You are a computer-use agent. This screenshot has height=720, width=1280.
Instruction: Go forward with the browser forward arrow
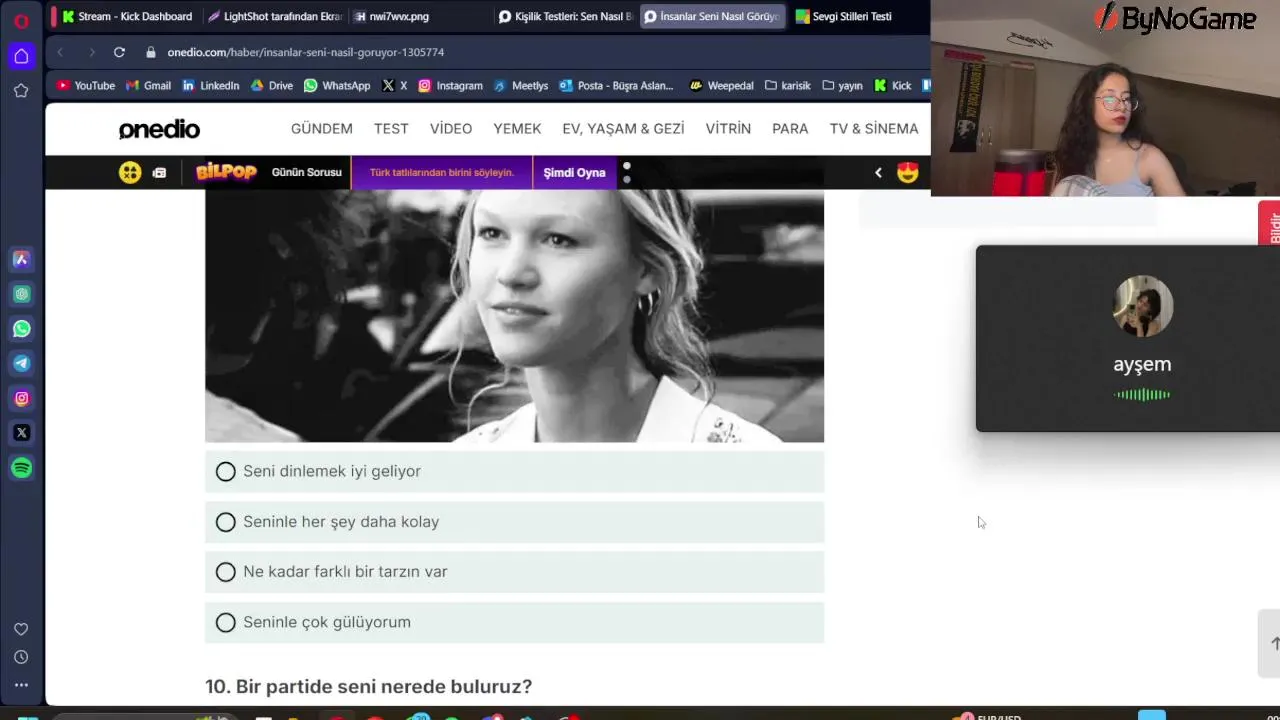[91, 52]
